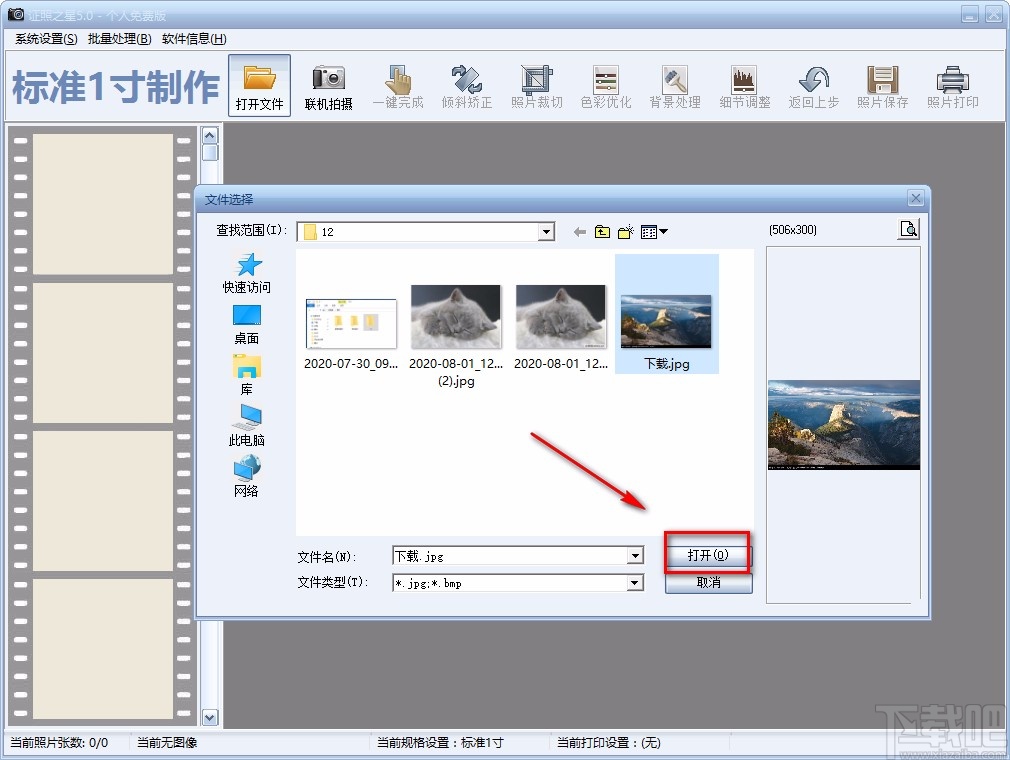Click the 当前规格设置：标准1寸 status text

(x=440, y=743)
